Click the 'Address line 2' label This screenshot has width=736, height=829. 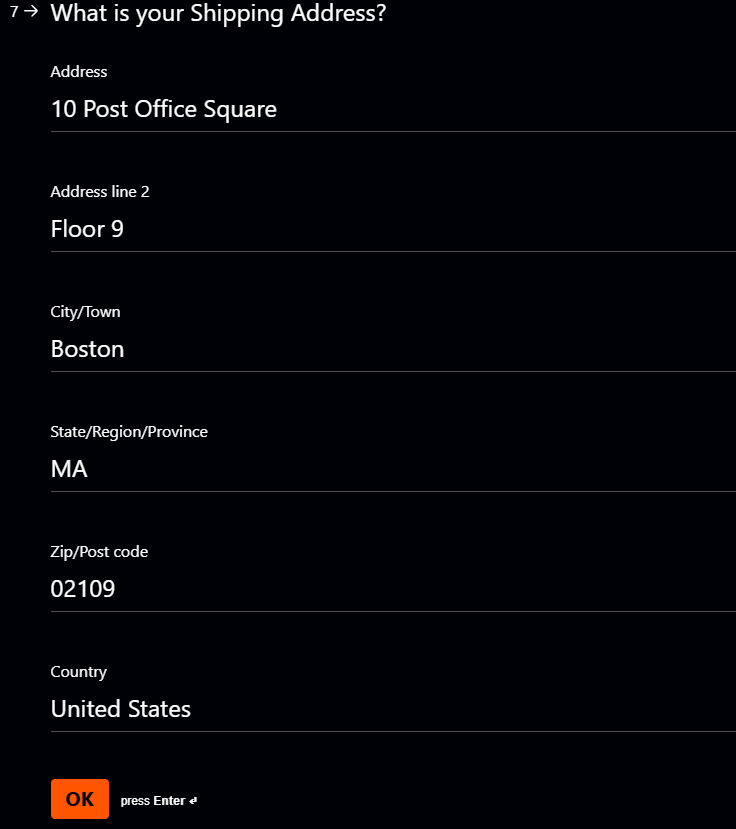(x=100, y=192)
